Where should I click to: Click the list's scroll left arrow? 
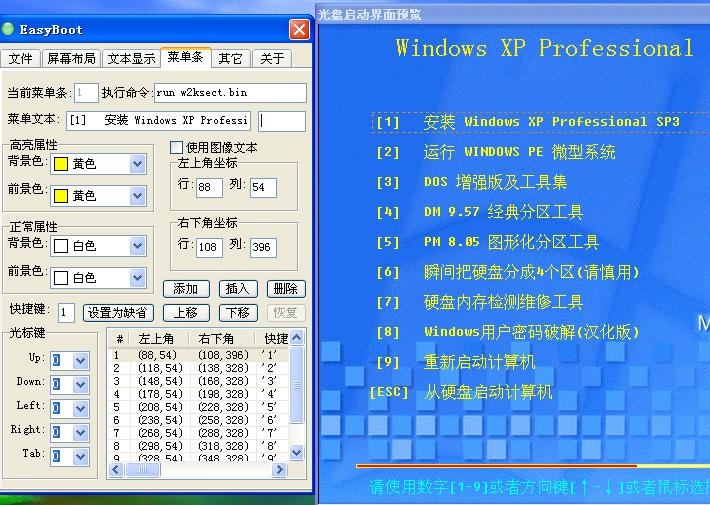116,470
